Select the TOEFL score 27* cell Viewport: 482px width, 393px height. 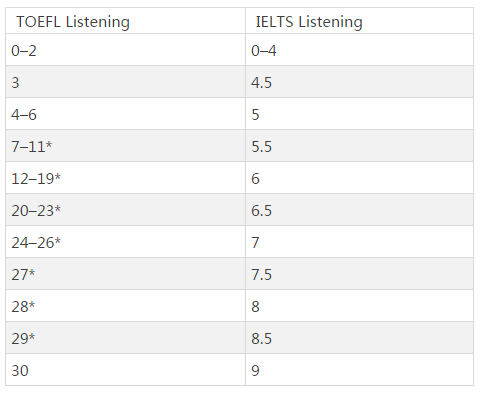[x=125, y=274]
